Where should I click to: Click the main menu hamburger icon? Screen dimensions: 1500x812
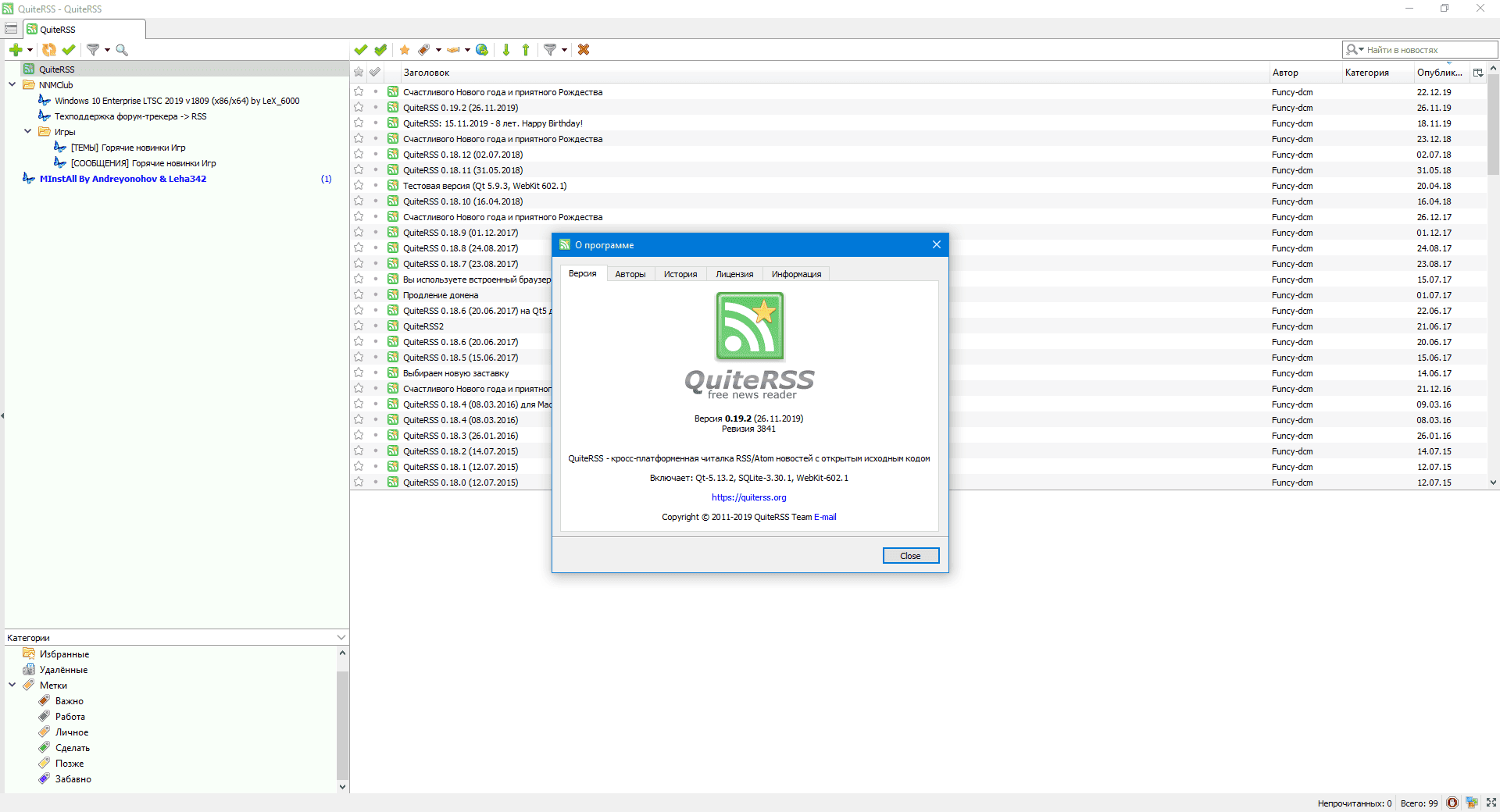tap(11, 29)
